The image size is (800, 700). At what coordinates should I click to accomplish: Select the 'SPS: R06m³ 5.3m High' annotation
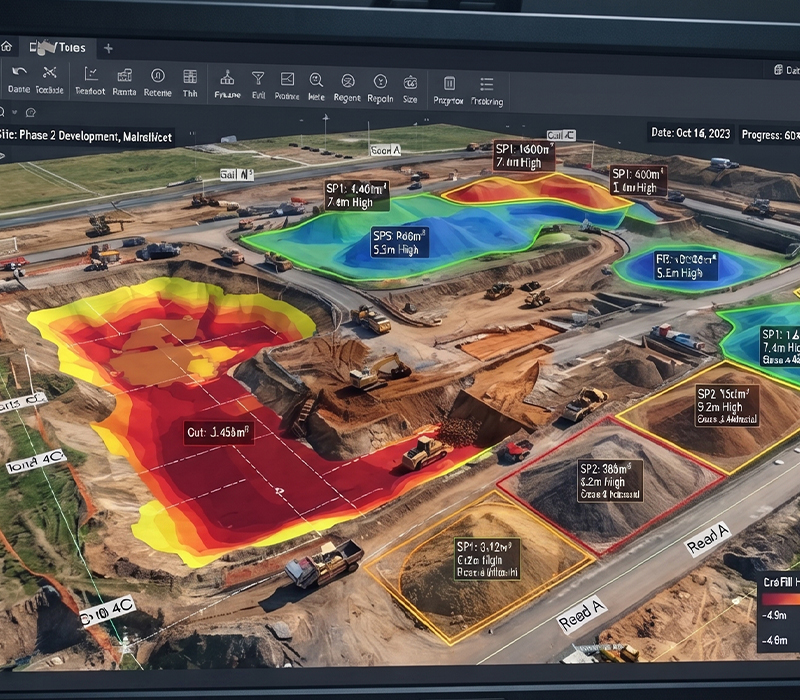pyautogui.click(x=399, y=242)
